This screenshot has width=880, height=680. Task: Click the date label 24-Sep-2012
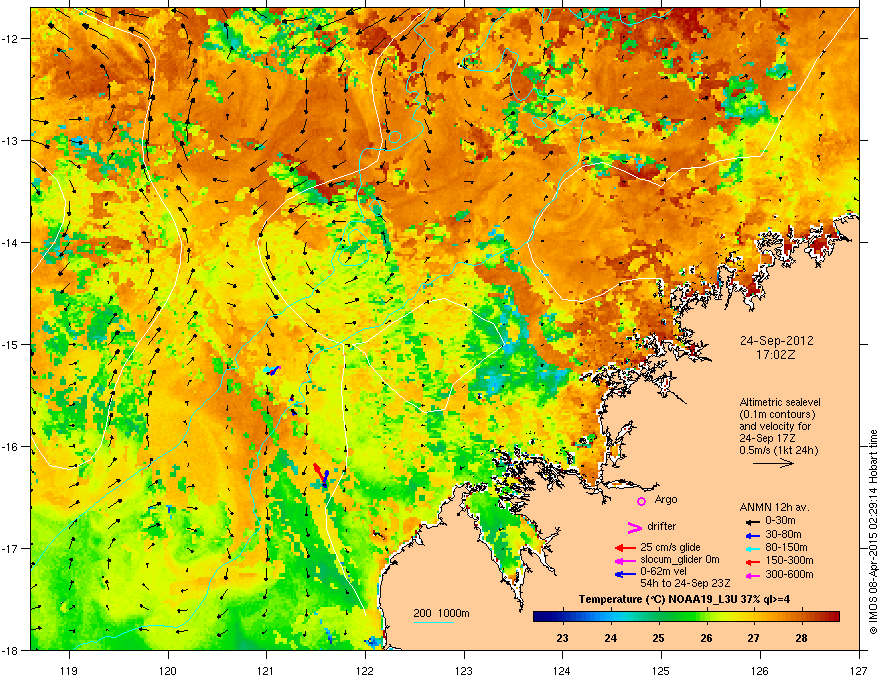pyautogui.click(x=776, y=341)
